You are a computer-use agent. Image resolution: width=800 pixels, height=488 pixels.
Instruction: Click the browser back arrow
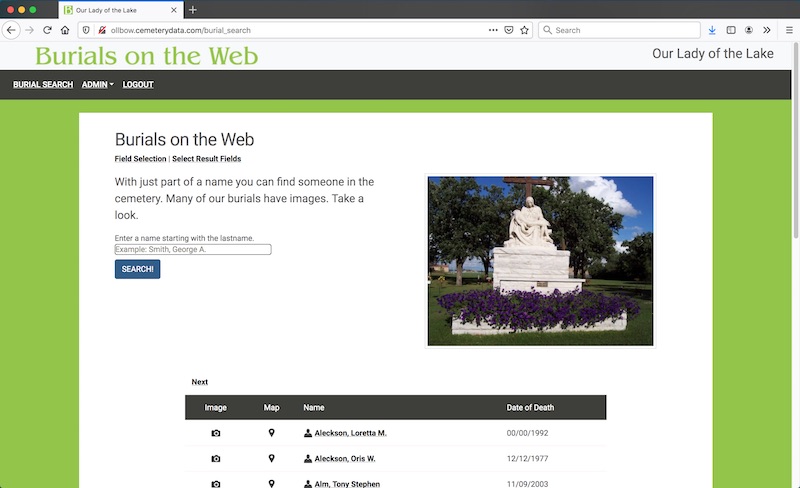[x=11, y=30]
